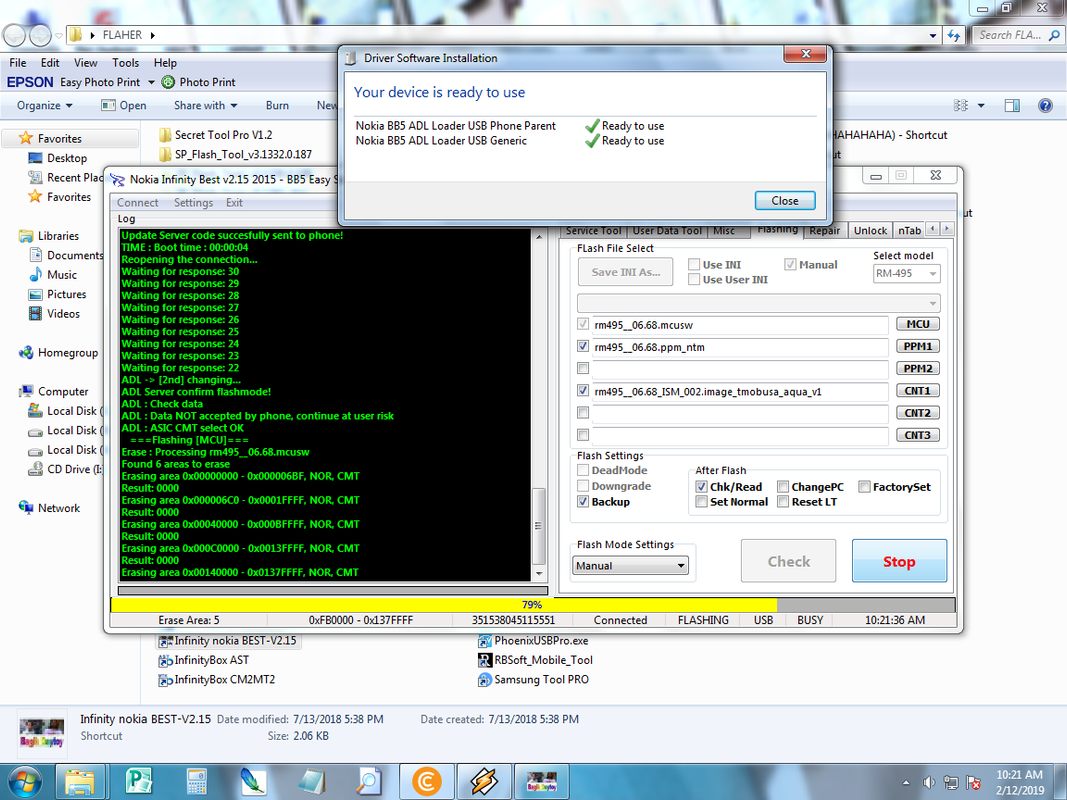Click the Search FLAHER input field
Image resolution: width=1067 pixels, height=800 pixels.
1016,35
